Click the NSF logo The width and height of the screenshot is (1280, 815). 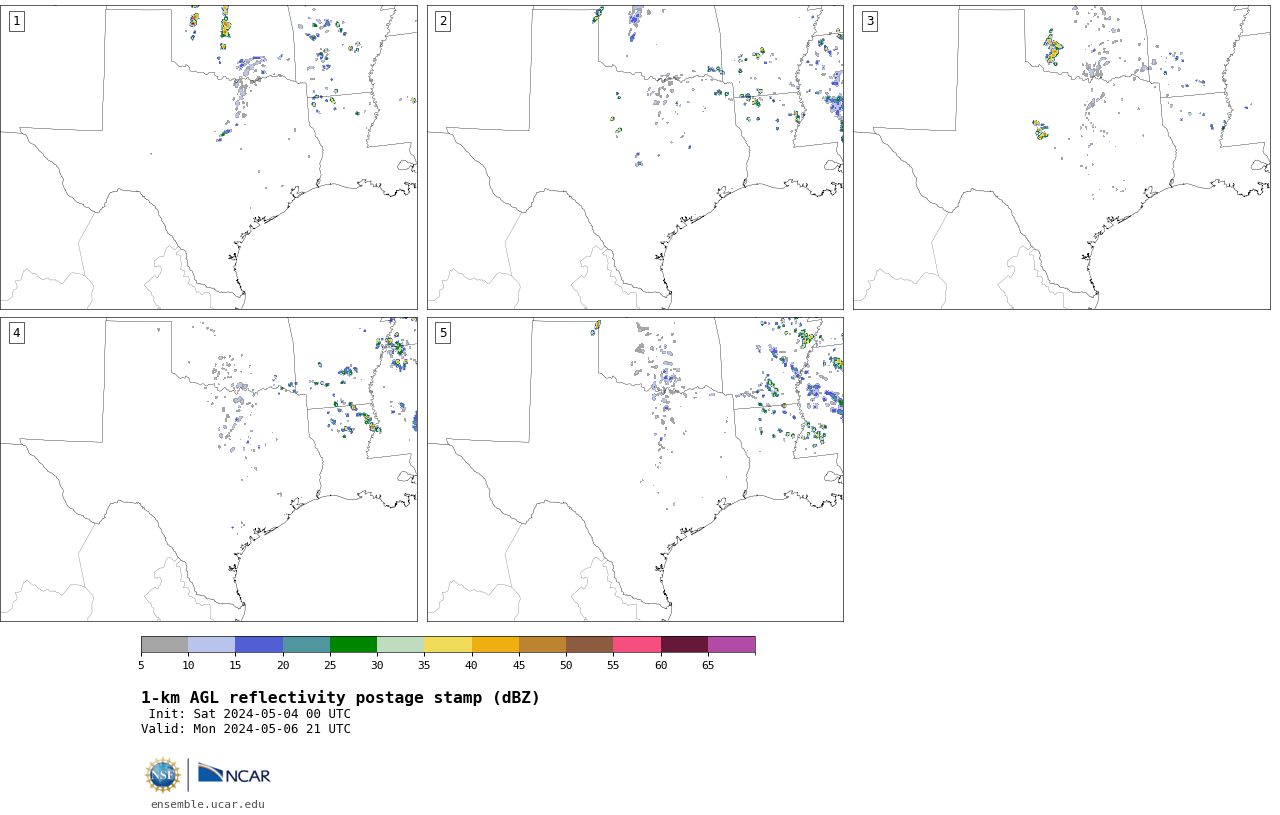click(x=163, y=775)
